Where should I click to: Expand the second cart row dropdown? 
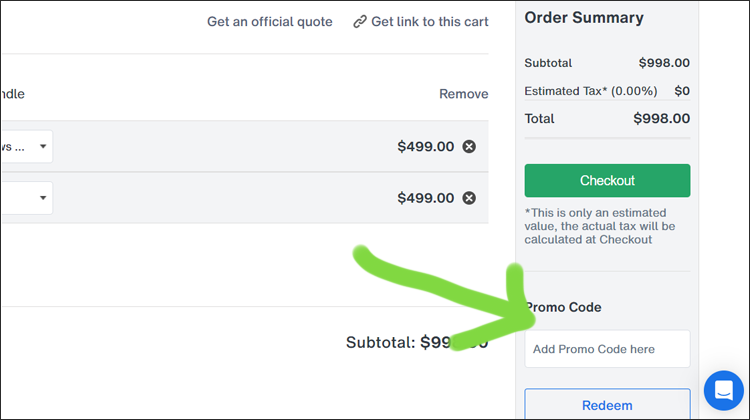[x=42, y=198]
